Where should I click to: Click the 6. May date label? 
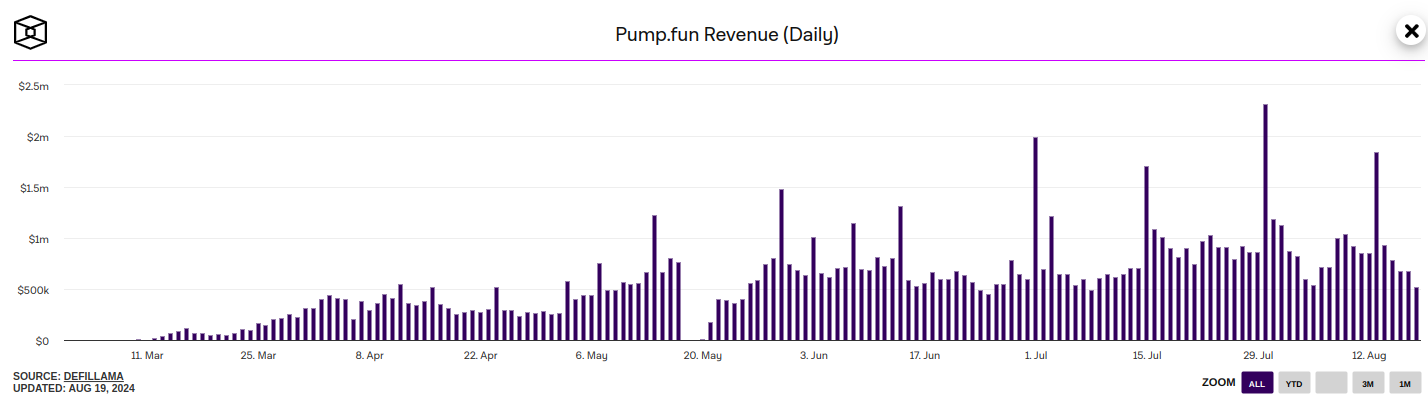coord(591,355)
